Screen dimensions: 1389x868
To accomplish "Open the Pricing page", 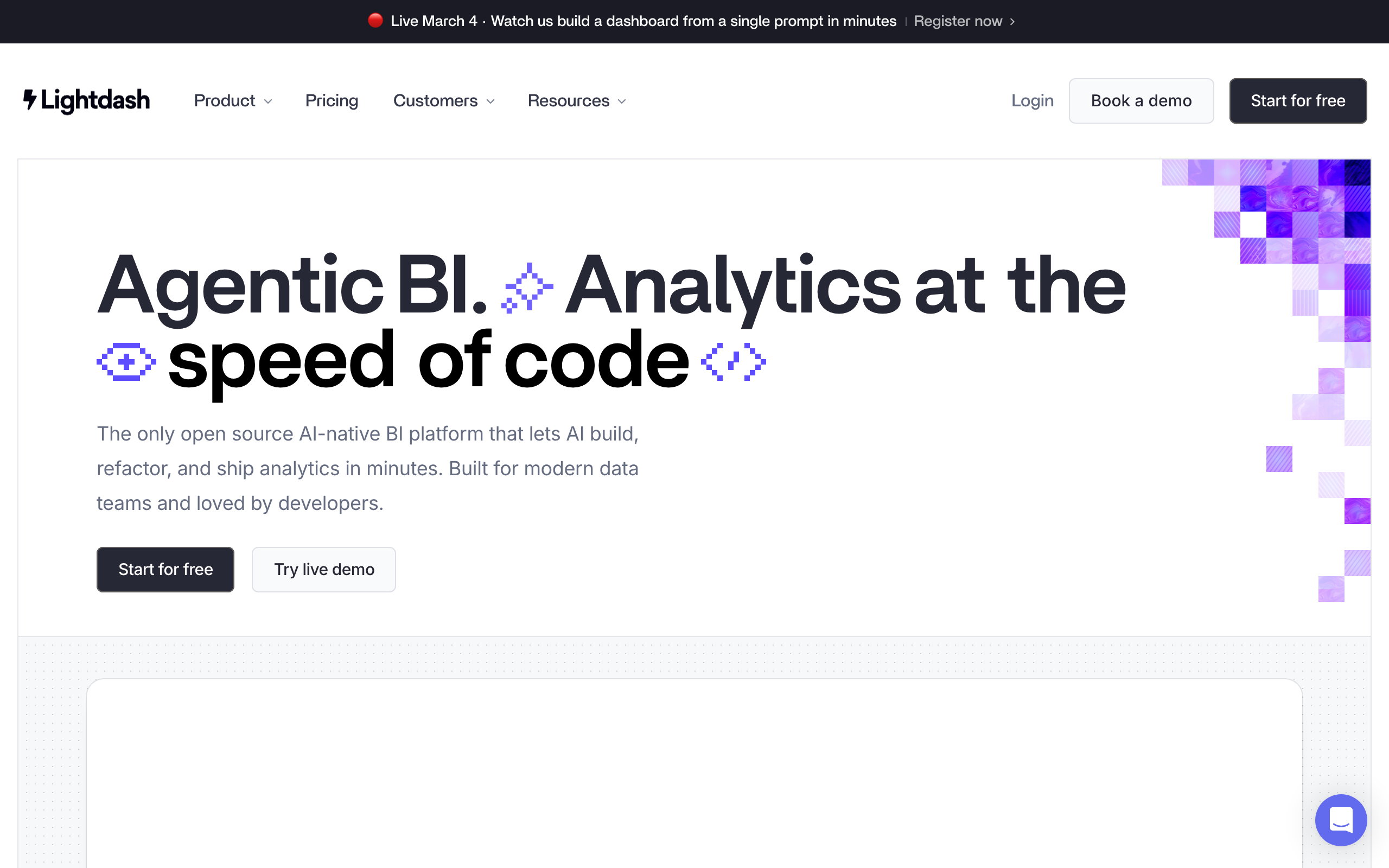I will tap(332, 100).
